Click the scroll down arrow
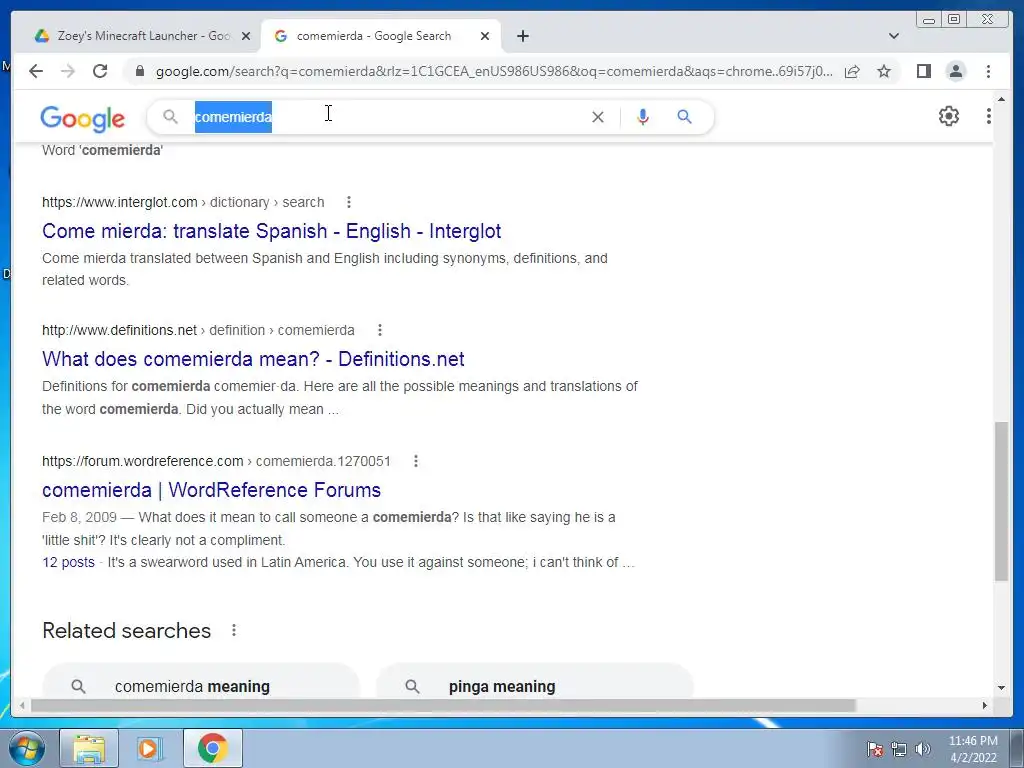1024x768 pixels. click(x=1001, y=688)
